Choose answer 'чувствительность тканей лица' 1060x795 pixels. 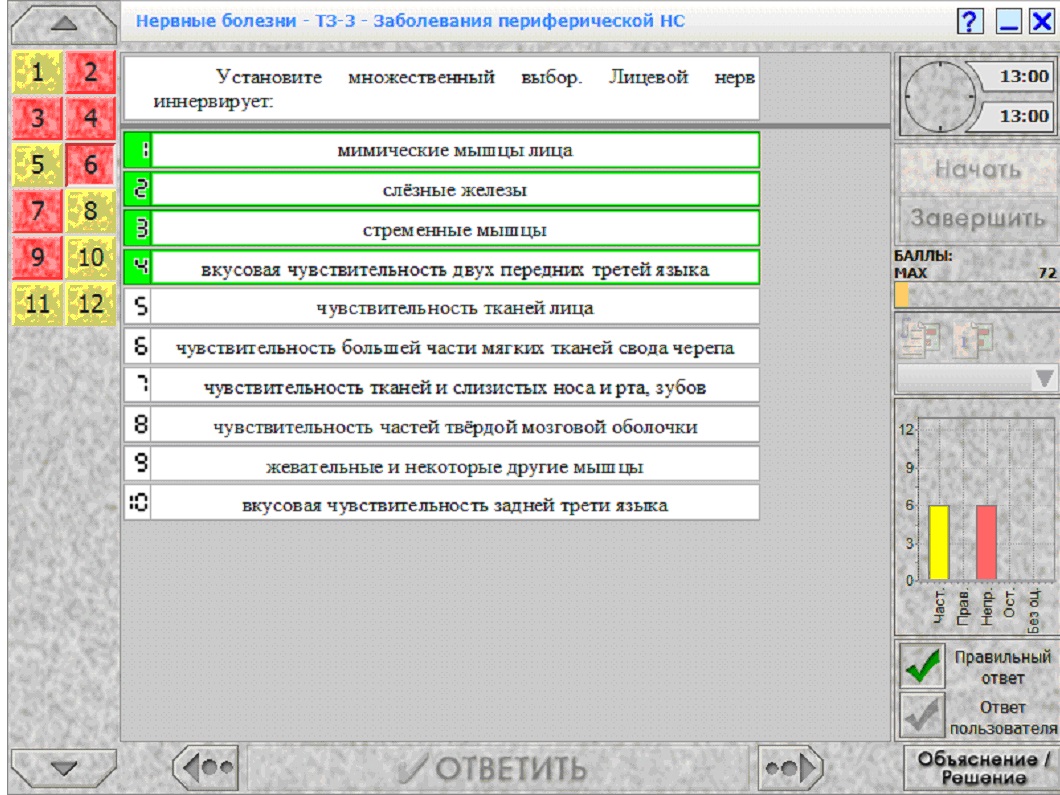441,308
